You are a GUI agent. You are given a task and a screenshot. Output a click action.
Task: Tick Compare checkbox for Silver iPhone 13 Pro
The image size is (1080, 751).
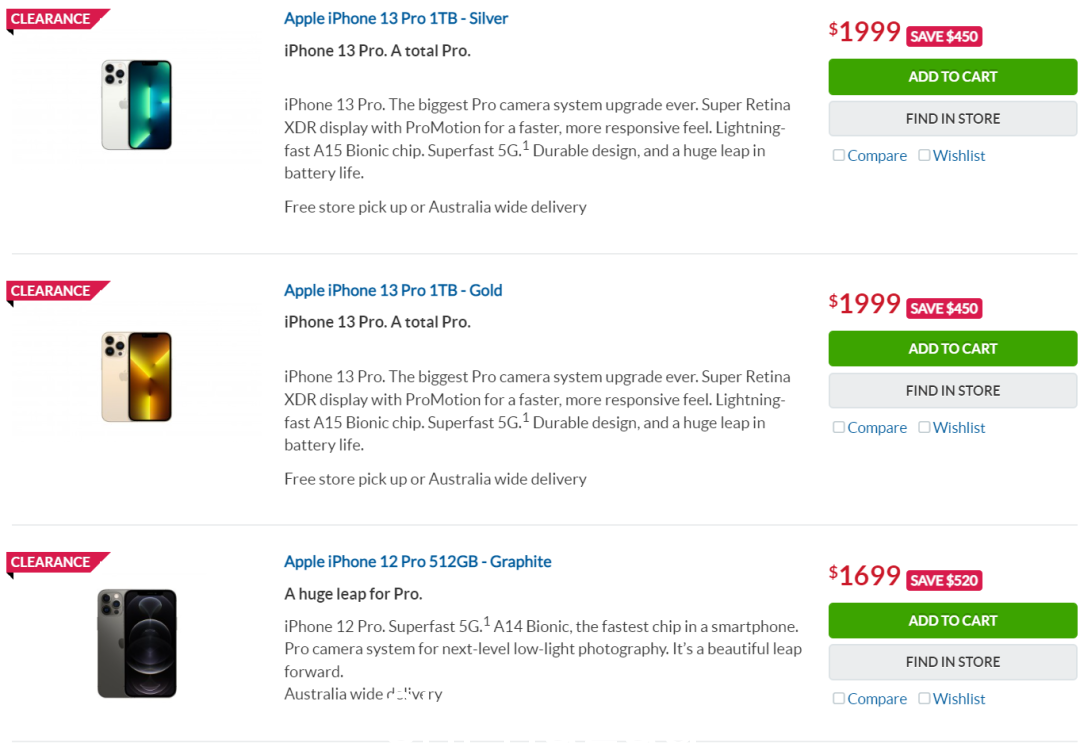point(838,155)
